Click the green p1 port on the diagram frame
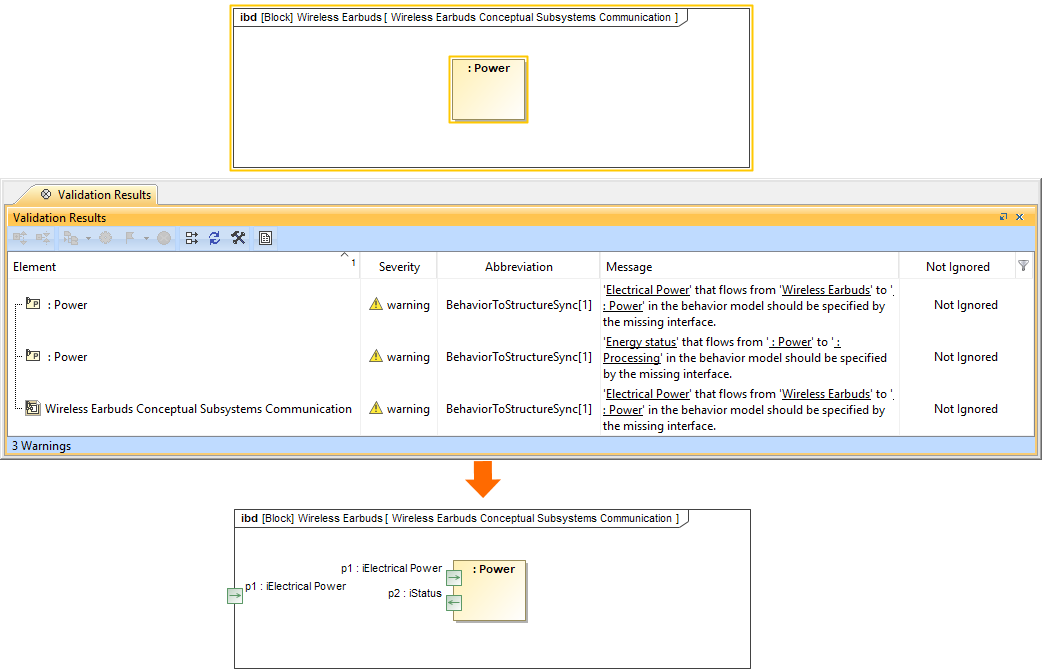The height and width of the screenshot is (669, 1042). [235, 596]
